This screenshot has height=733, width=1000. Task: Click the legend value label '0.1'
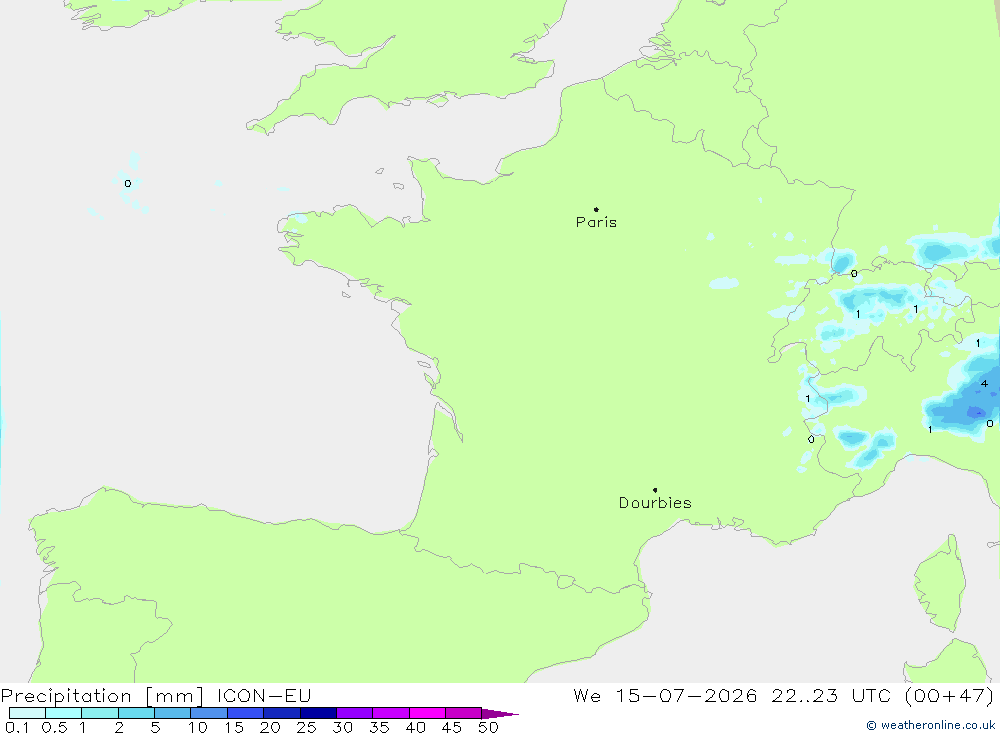(17, 727)
